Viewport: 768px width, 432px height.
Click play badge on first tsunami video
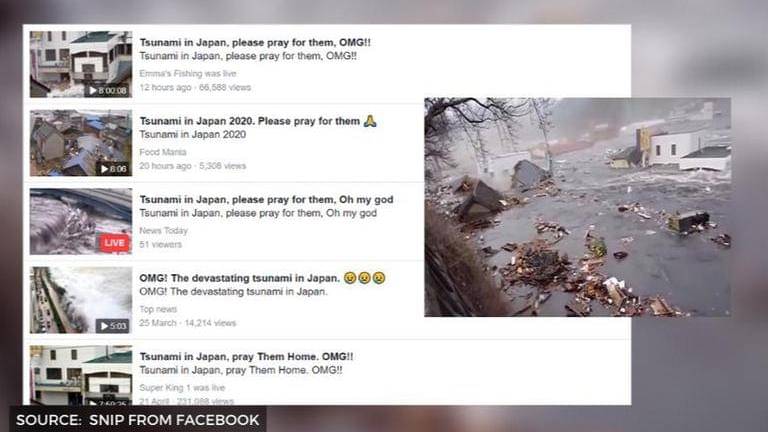coord(107,90)
